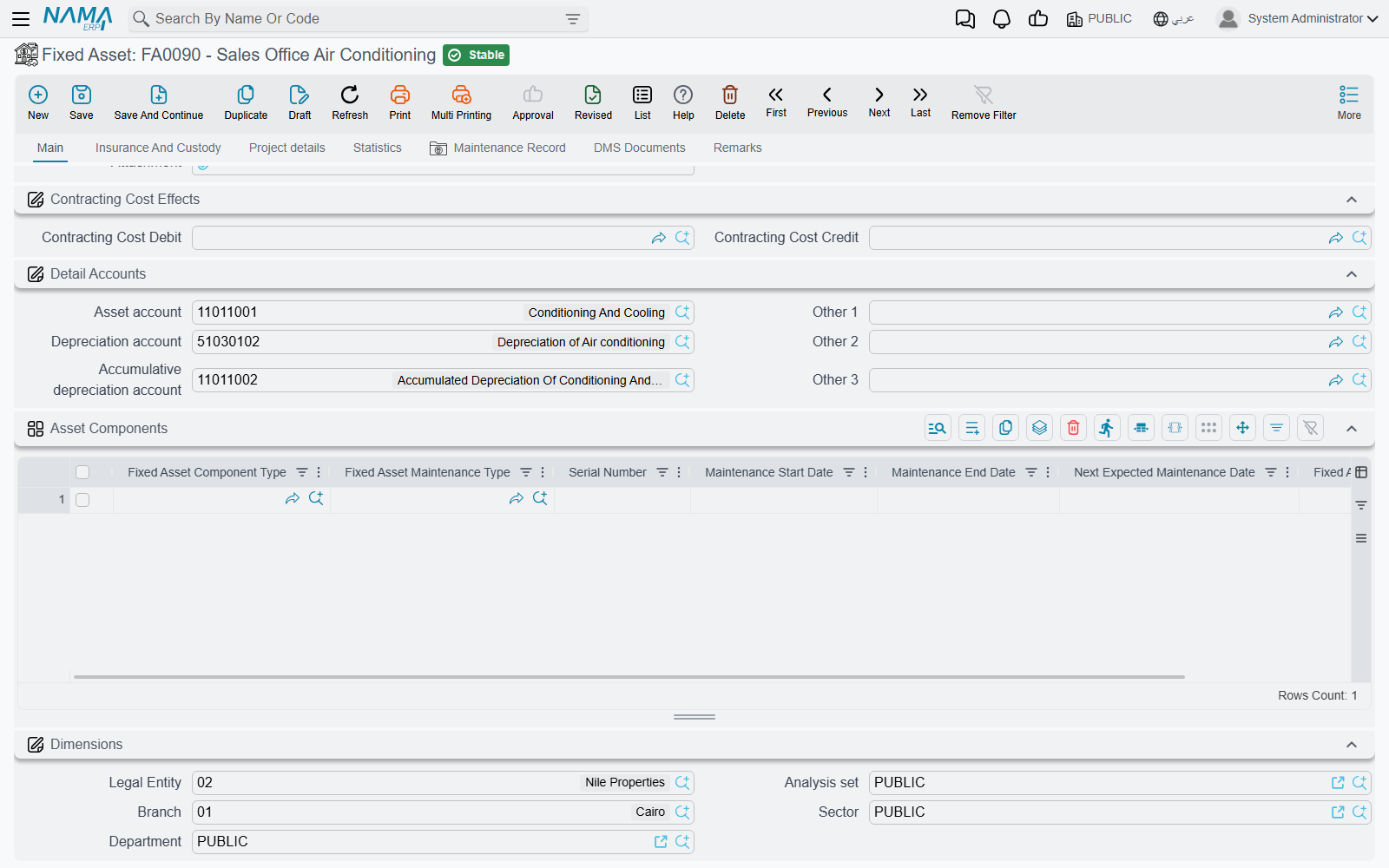1389x868 pixels.
Task: Toggle the select-all checkbox in Asset Components header
Action: point(82,472)
